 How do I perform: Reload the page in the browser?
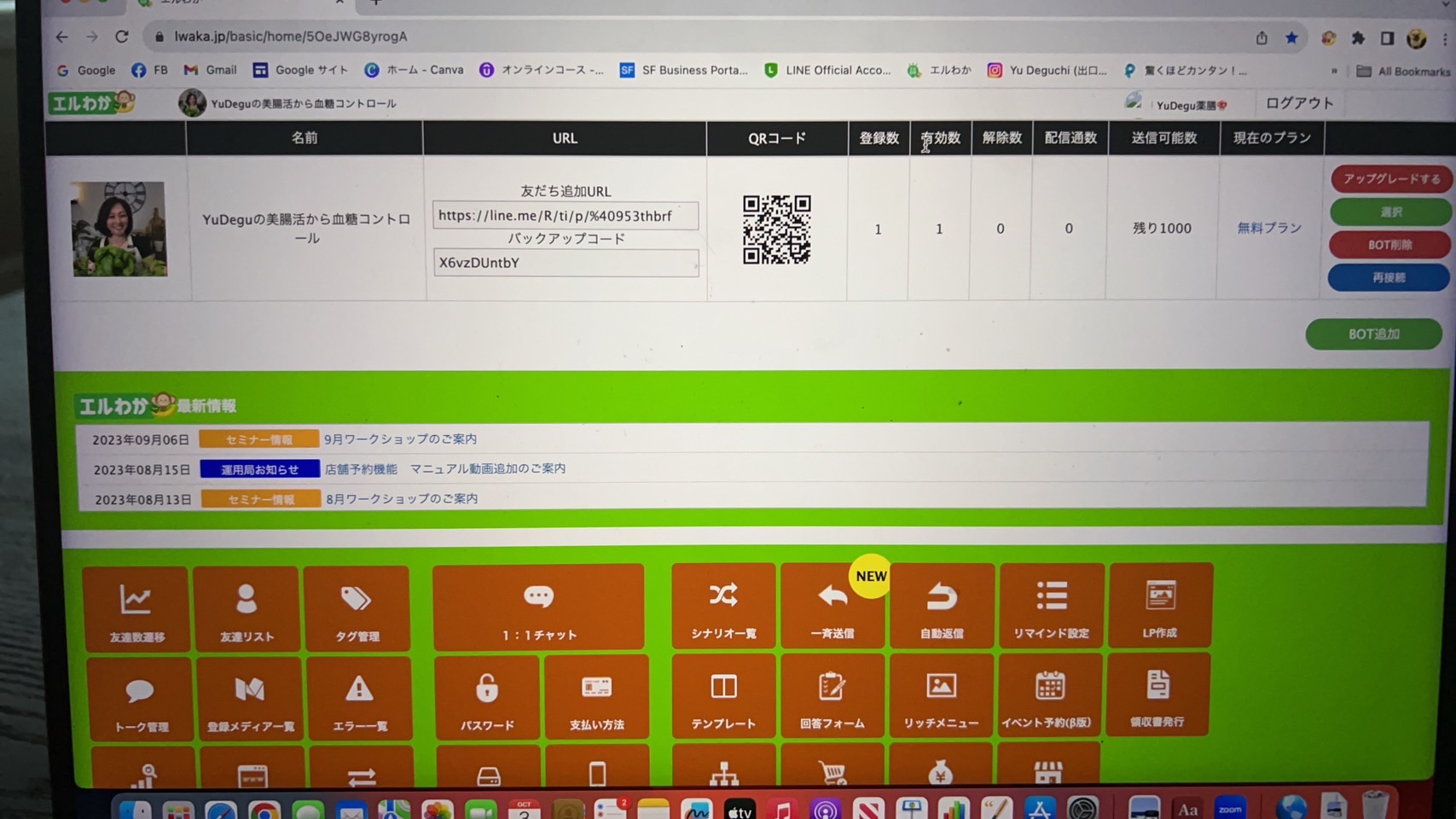point(122,37)
